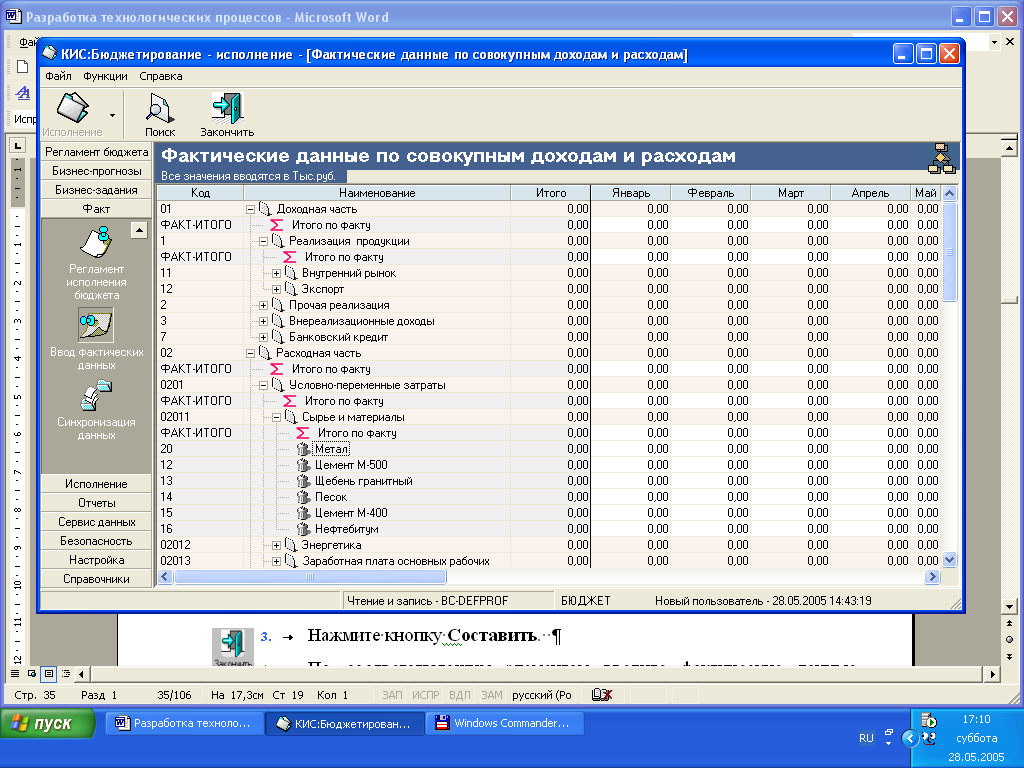Expand the Экспорт node

click(x=276, y=289)
